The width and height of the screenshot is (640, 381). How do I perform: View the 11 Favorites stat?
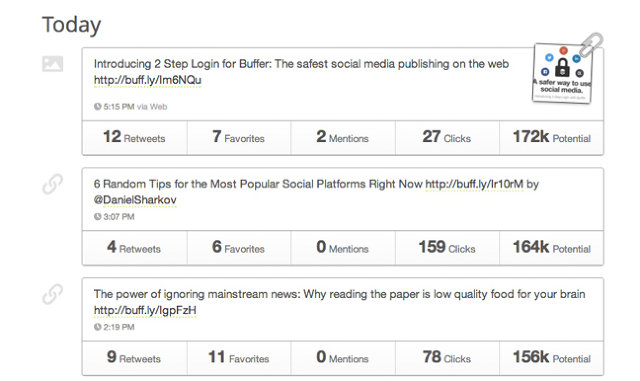(x=239, y=358)
